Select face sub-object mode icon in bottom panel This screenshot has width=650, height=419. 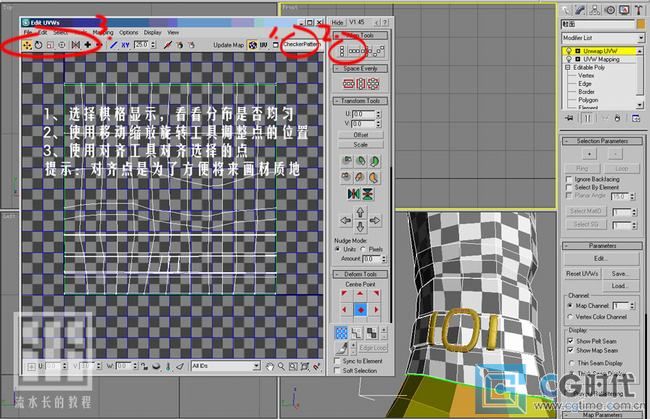click(371, 333)
